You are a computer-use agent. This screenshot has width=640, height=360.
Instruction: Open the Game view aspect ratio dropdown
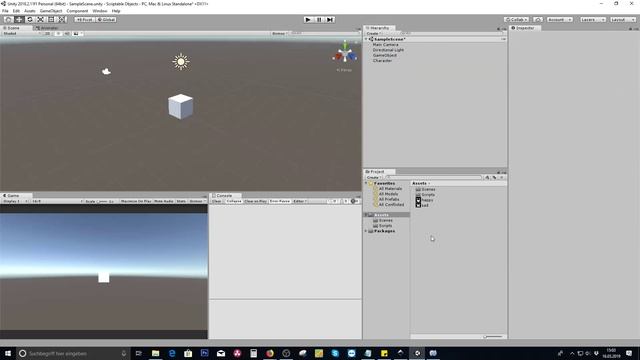57,201
